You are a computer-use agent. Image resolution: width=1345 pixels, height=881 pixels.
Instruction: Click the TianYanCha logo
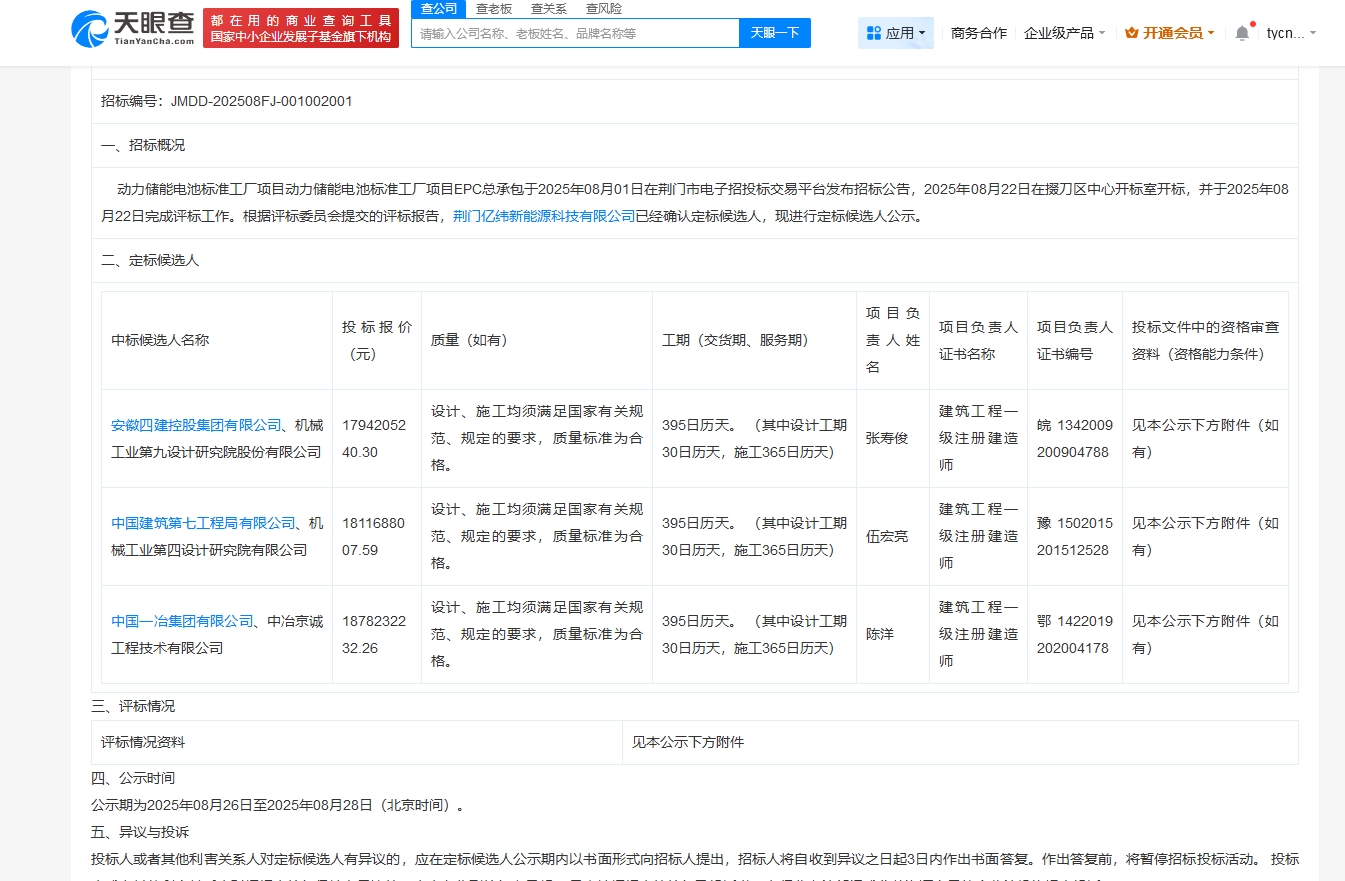click(x=132, y=29)
